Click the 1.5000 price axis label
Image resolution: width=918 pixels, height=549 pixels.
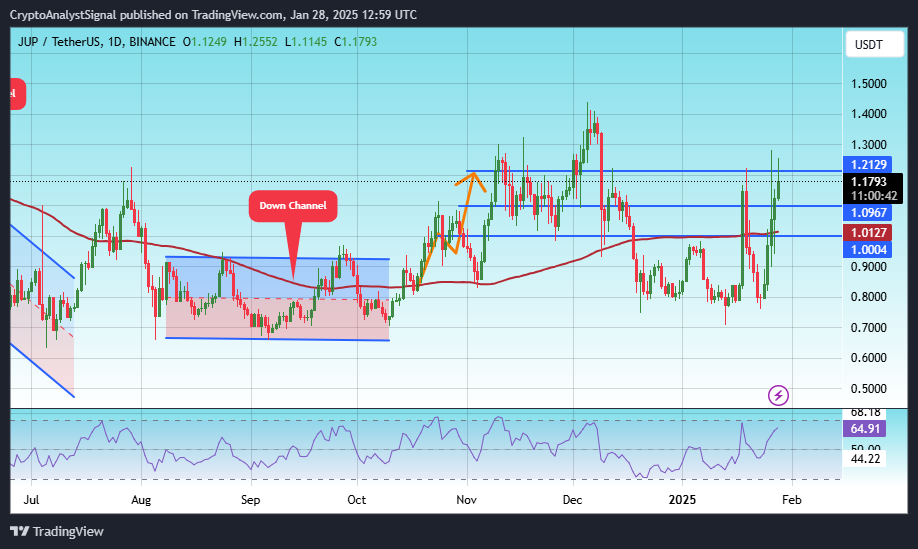pyautogui.click(x=869, y=84)
